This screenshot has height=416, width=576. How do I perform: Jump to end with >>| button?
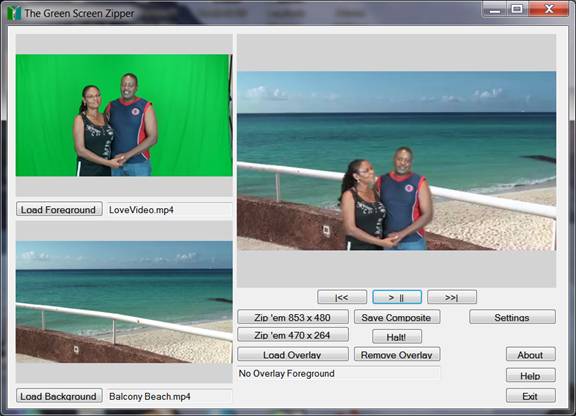[x=452, y=297]
